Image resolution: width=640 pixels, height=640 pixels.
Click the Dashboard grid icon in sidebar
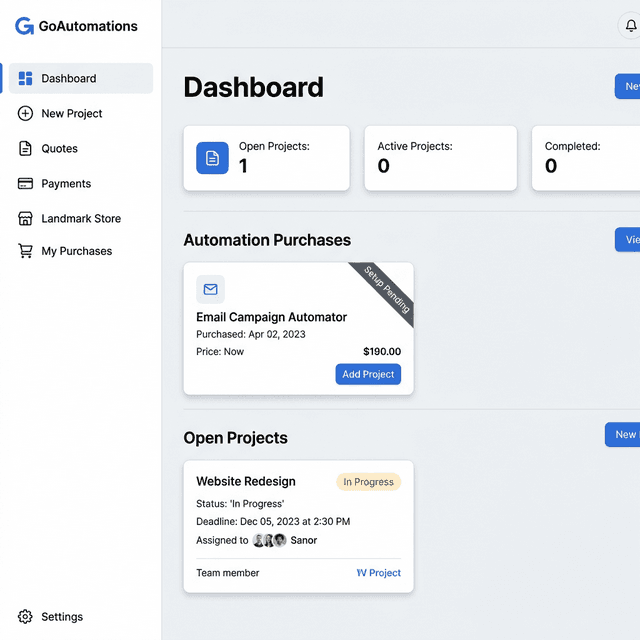click(x=25, y=78)
